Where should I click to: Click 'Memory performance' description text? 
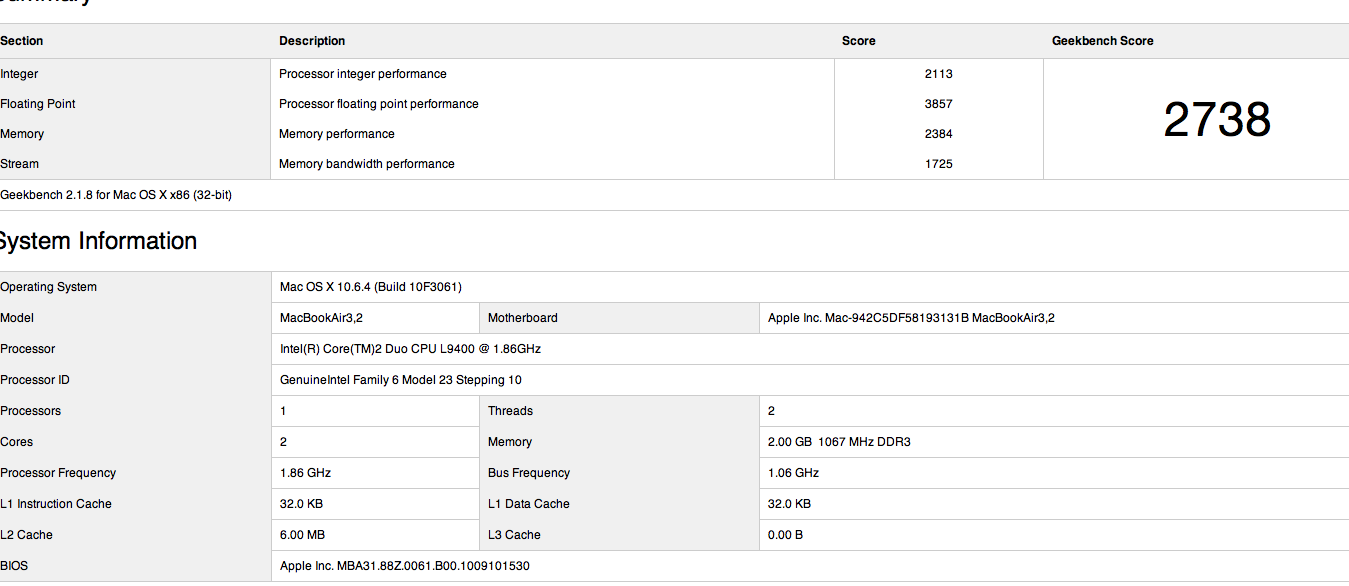click(x=337, y=134)
